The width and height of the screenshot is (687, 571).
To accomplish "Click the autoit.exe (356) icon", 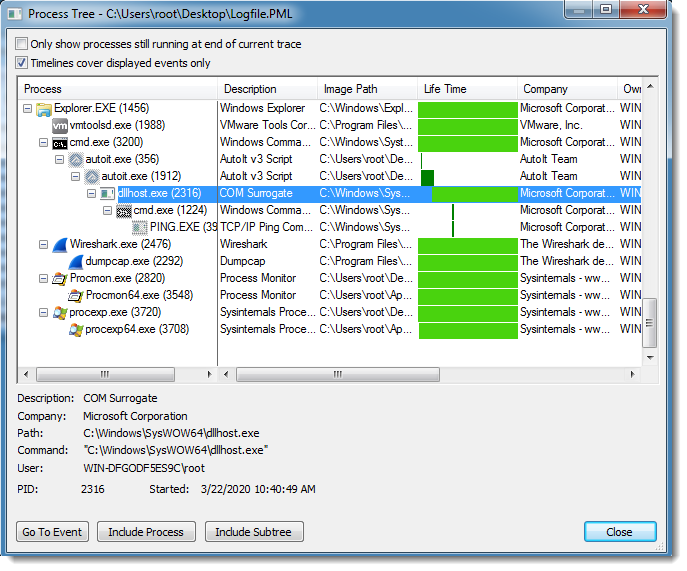I will [x=76, y=160].
